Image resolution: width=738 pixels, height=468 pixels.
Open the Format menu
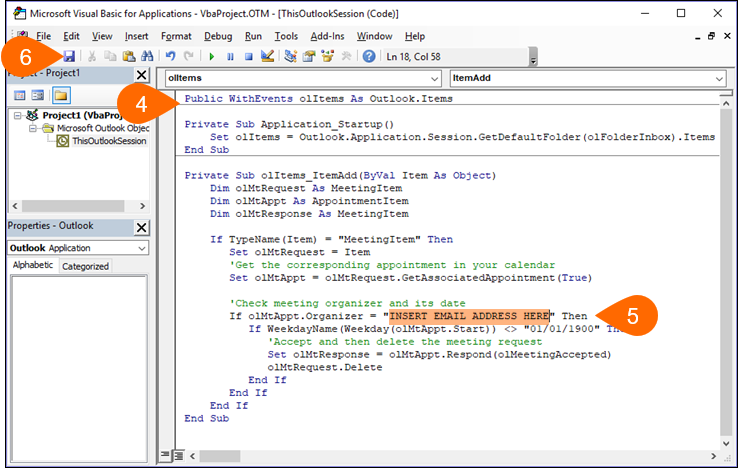click(x=176, y=36)
